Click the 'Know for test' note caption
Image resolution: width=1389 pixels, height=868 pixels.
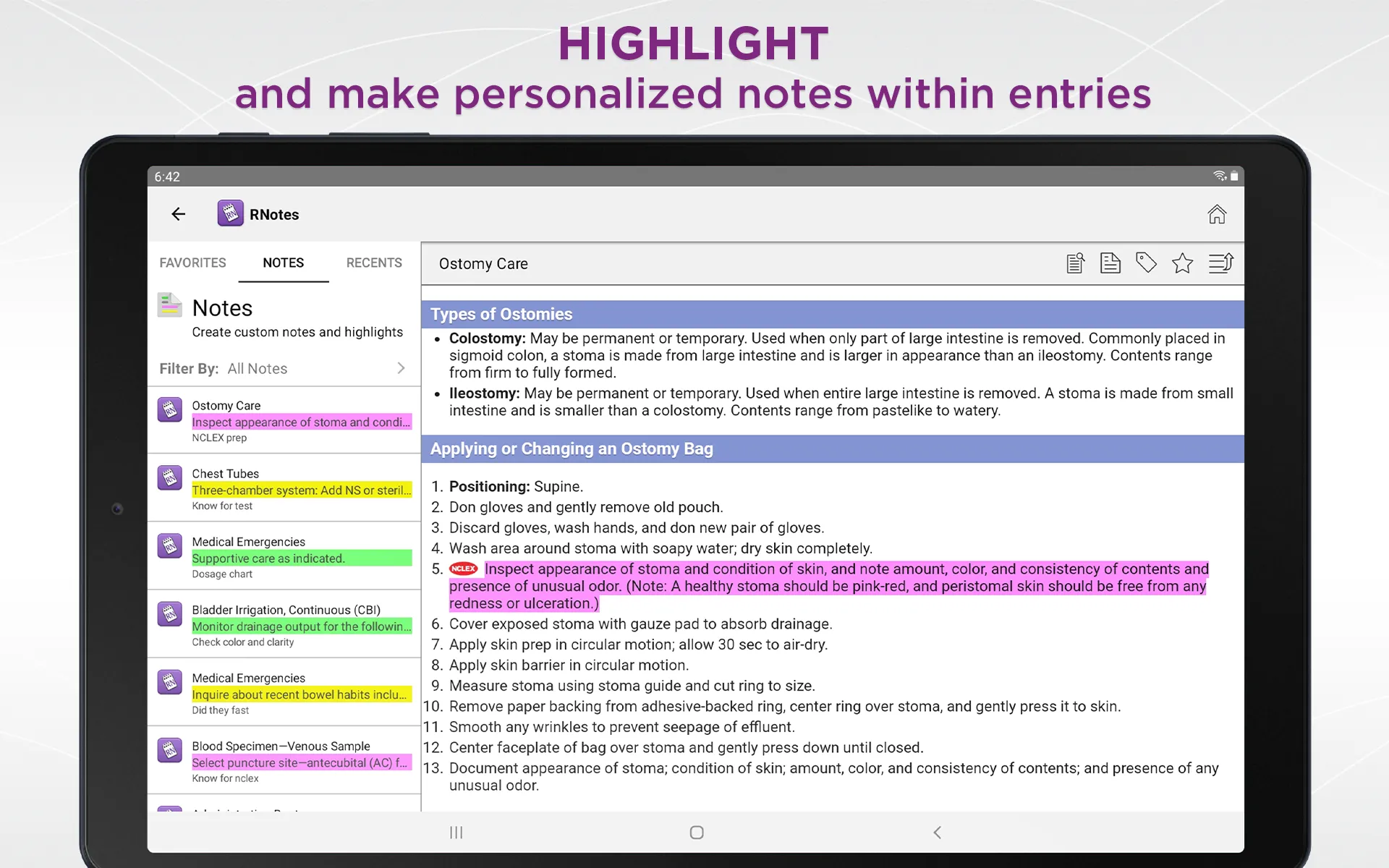pyautogui.click(x=222, y=506)
